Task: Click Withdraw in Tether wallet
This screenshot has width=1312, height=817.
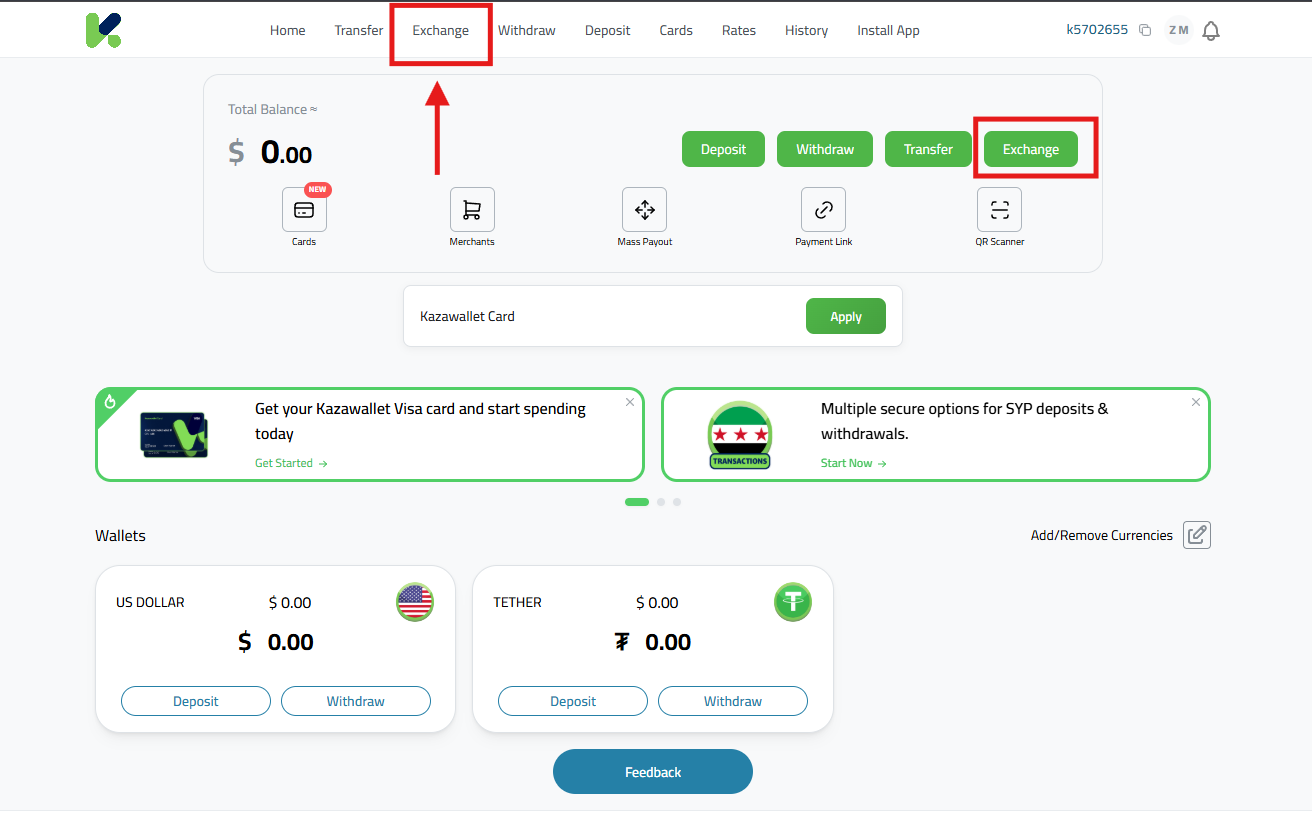Action: (732, 701)
